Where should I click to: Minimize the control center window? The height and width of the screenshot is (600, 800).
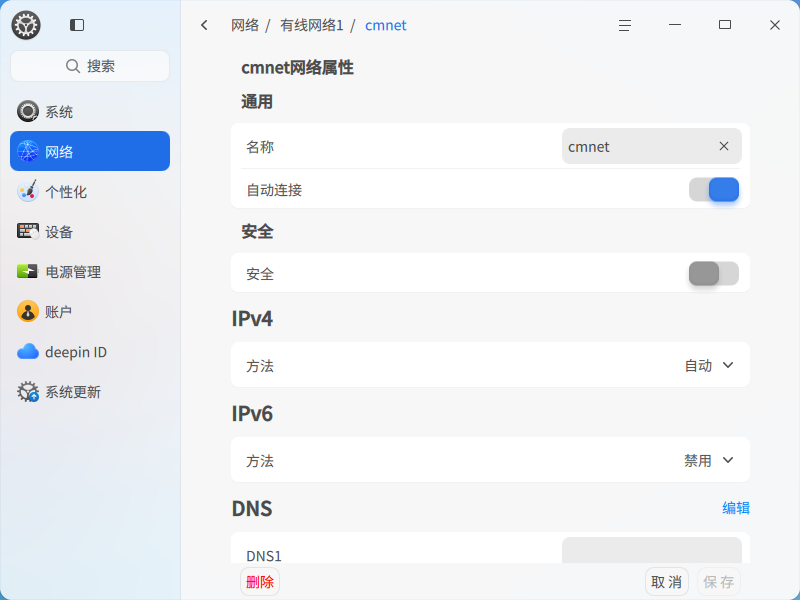click(x=675, y=25)
